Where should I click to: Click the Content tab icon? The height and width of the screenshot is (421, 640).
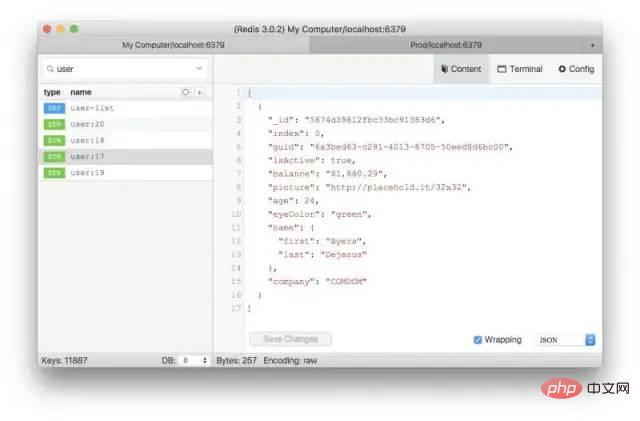pos(444,69)
